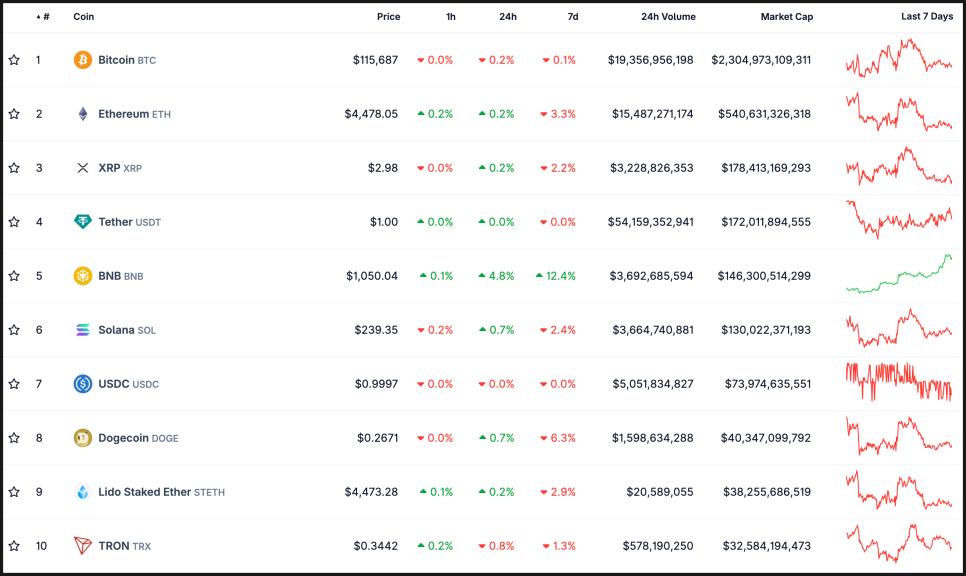Add BNB to favorites star

[14, 276]
